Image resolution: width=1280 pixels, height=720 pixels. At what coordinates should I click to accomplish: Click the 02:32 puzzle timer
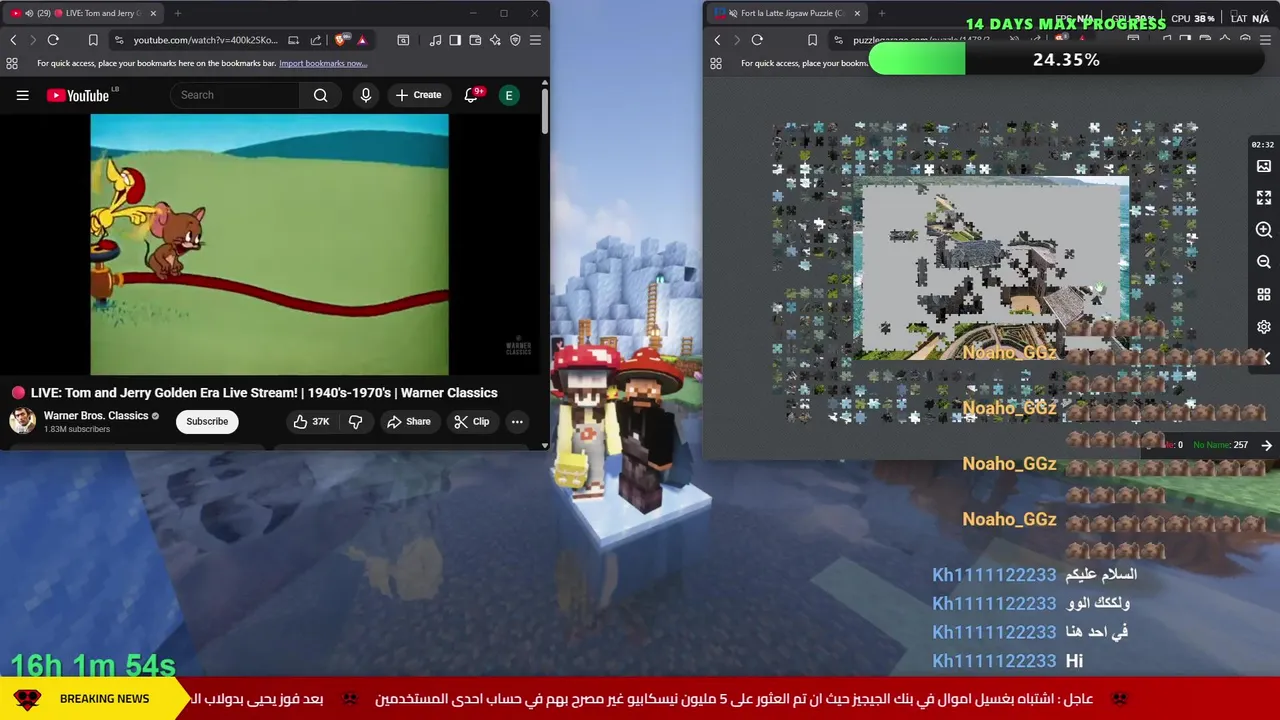click(x=1263, y=145)
